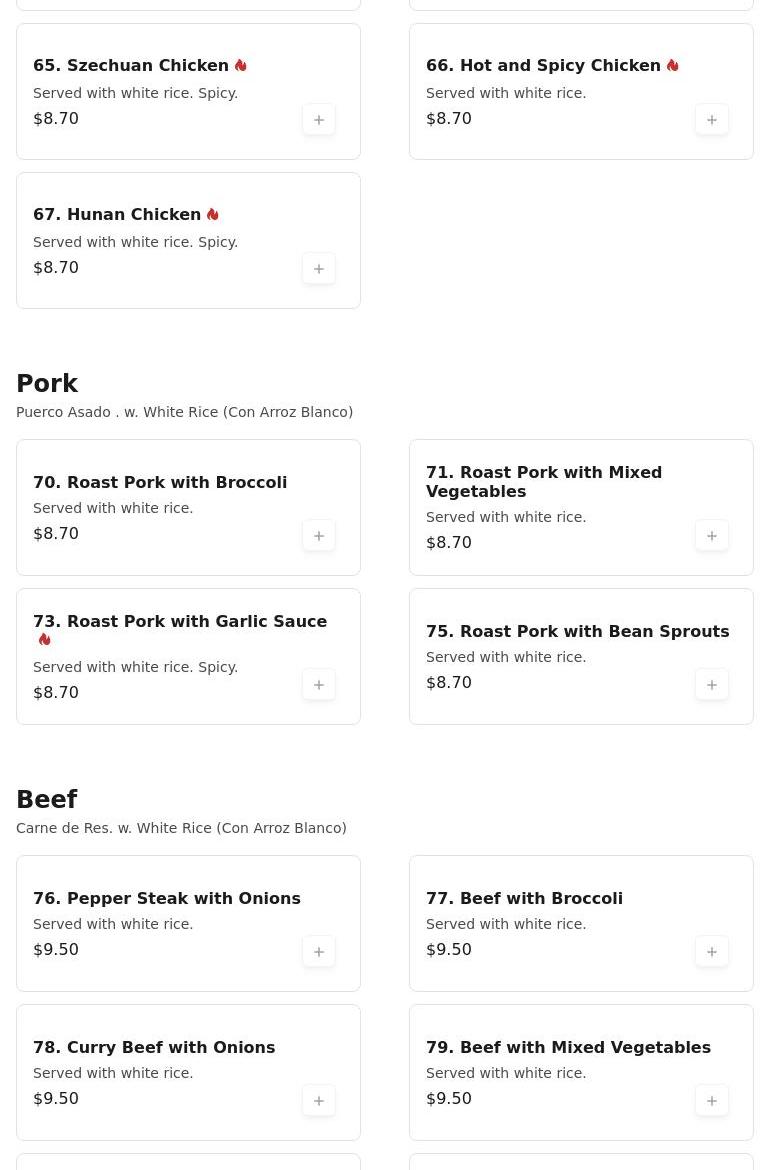
Task: Click spicy flame icon on Szechuan Chicken
Action: [241, 65]
